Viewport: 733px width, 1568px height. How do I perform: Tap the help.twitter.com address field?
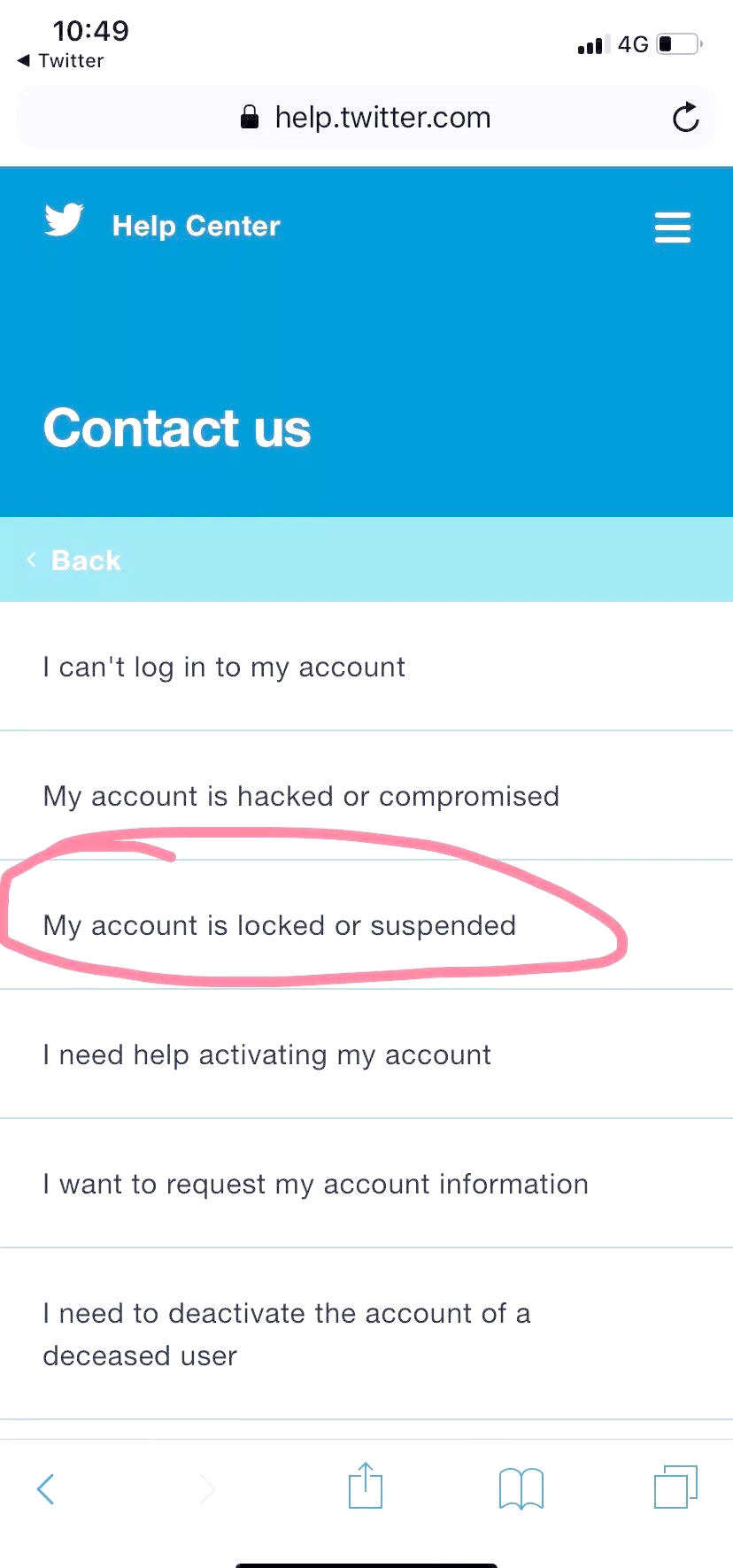point(366,117)
